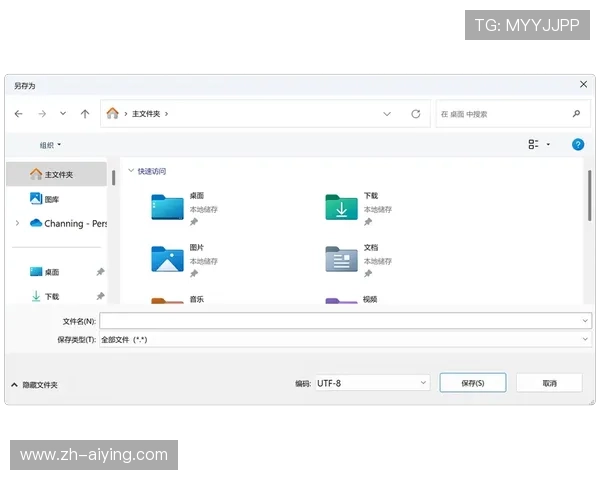Viewport: 600px width, 480px height.
Task: Open the view layout options menu
Action: point(539,145)
